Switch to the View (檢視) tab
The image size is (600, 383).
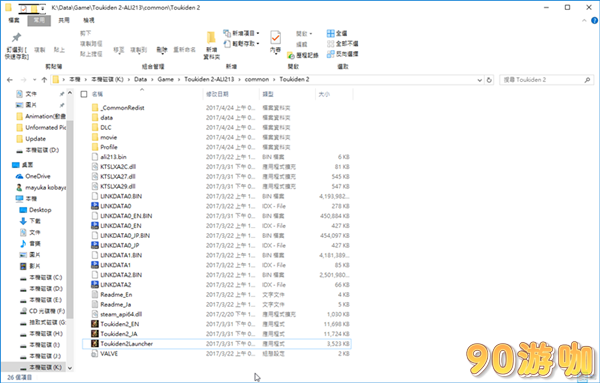pyautogui.click(x=89, y=20)
